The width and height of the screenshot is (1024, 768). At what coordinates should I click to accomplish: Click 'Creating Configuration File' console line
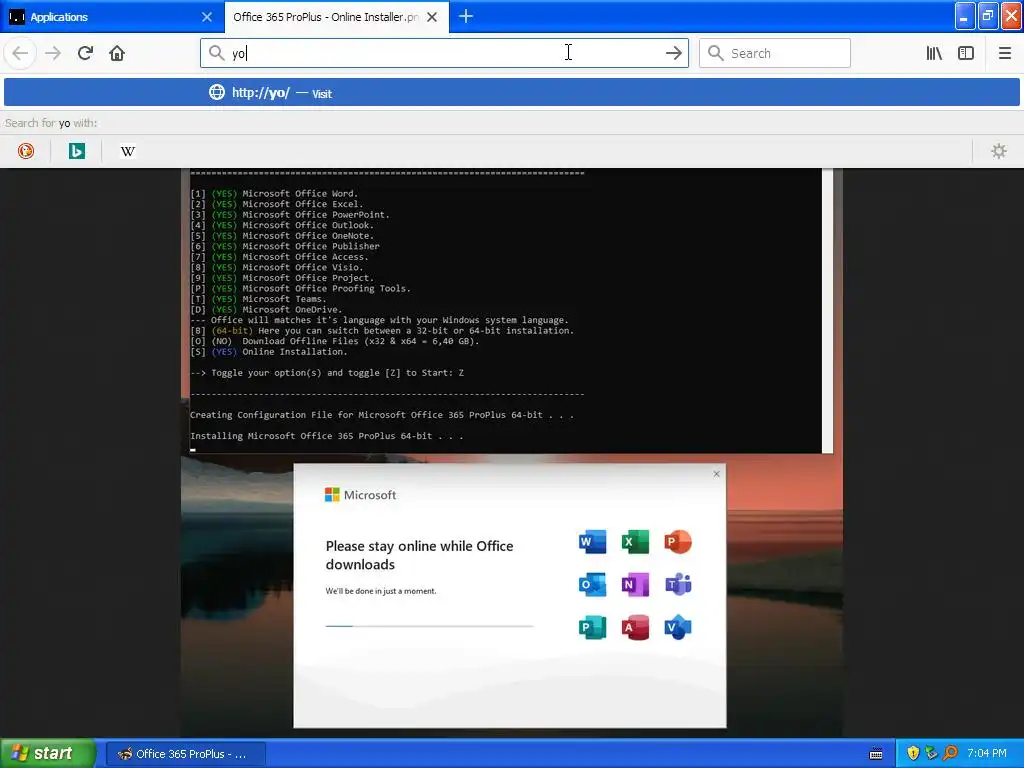382,415
